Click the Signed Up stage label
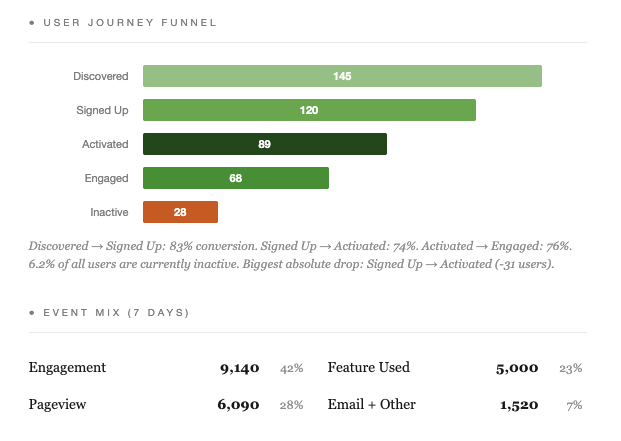 point(102,110)
